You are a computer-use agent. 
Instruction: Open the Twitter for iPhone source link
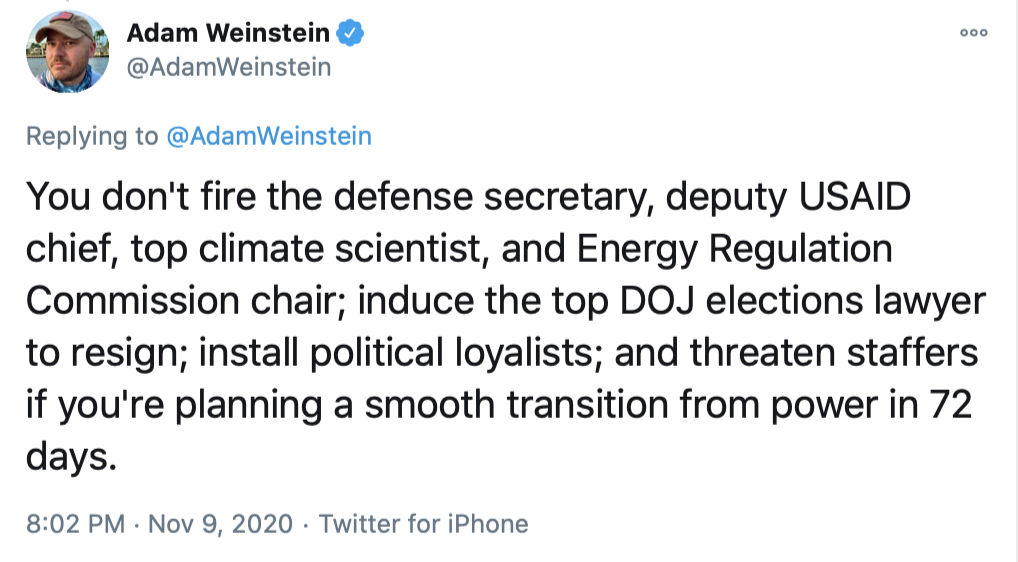(423, 523)
